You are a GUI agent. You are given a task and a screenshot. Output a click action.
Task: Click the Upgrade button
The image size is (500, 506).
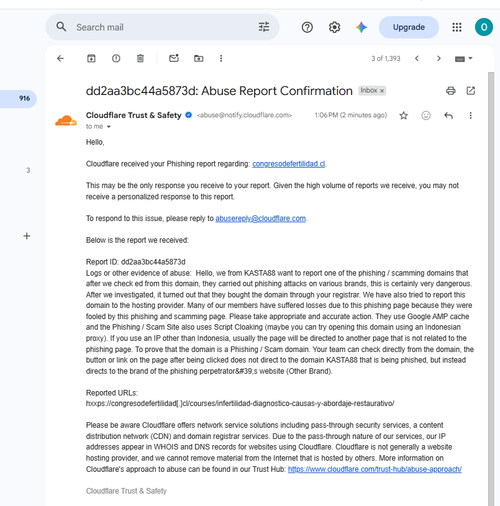(x=409, y=27)
